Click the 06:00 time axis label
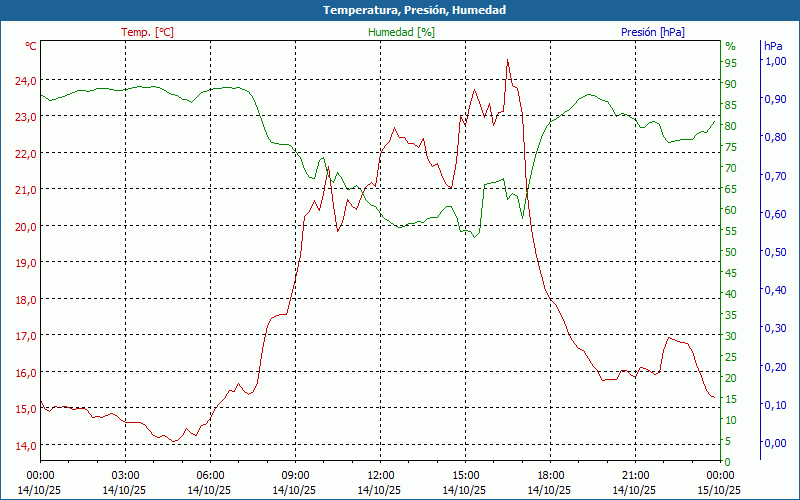 click(x=210, y=475)
